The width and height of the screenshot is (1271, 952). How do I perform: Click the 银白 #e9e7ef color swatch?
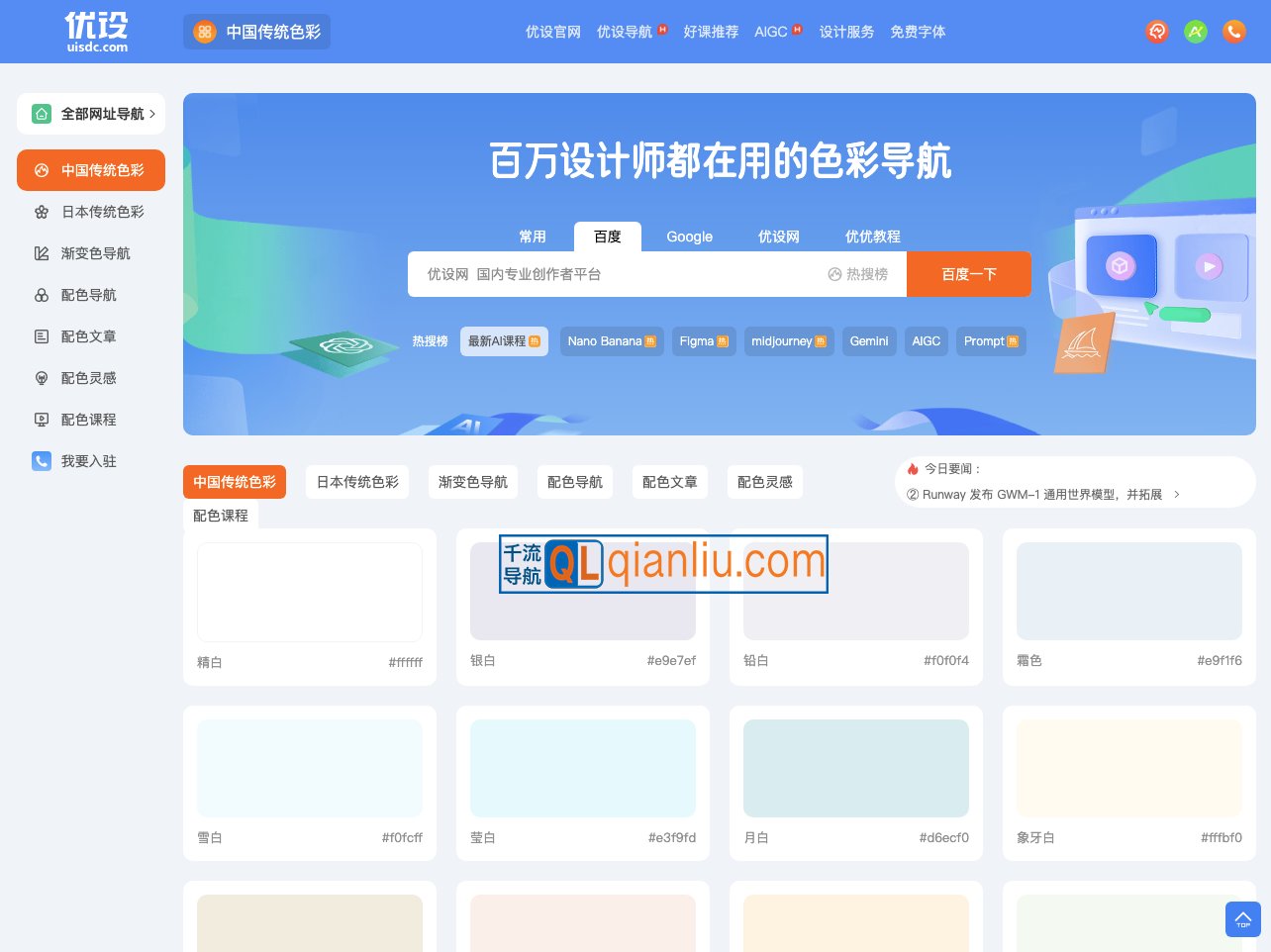click(x=583, y=614)
